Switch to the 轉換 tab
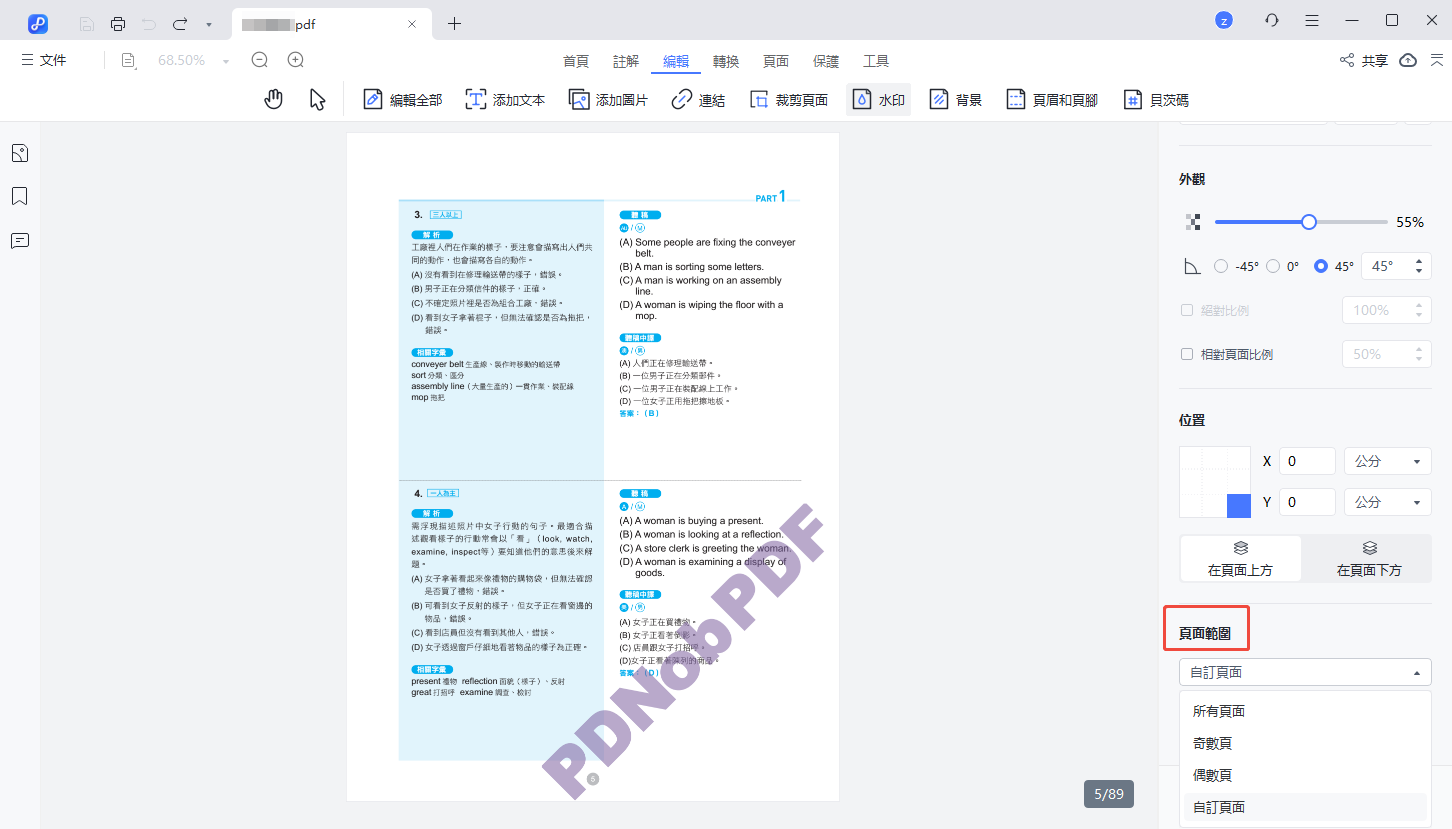1452x829 pixels. tap(726, 61)
